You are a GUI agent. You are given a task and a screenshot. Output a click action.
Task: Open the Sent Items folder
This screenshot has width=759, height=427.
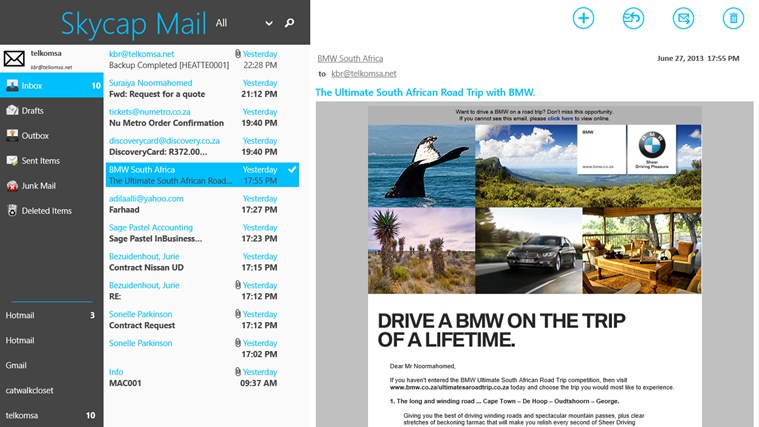click(x=40, y=160)
